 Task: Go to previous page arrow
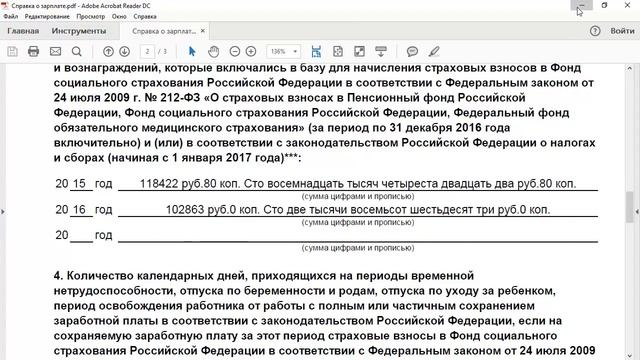click(x=108, y=51)
